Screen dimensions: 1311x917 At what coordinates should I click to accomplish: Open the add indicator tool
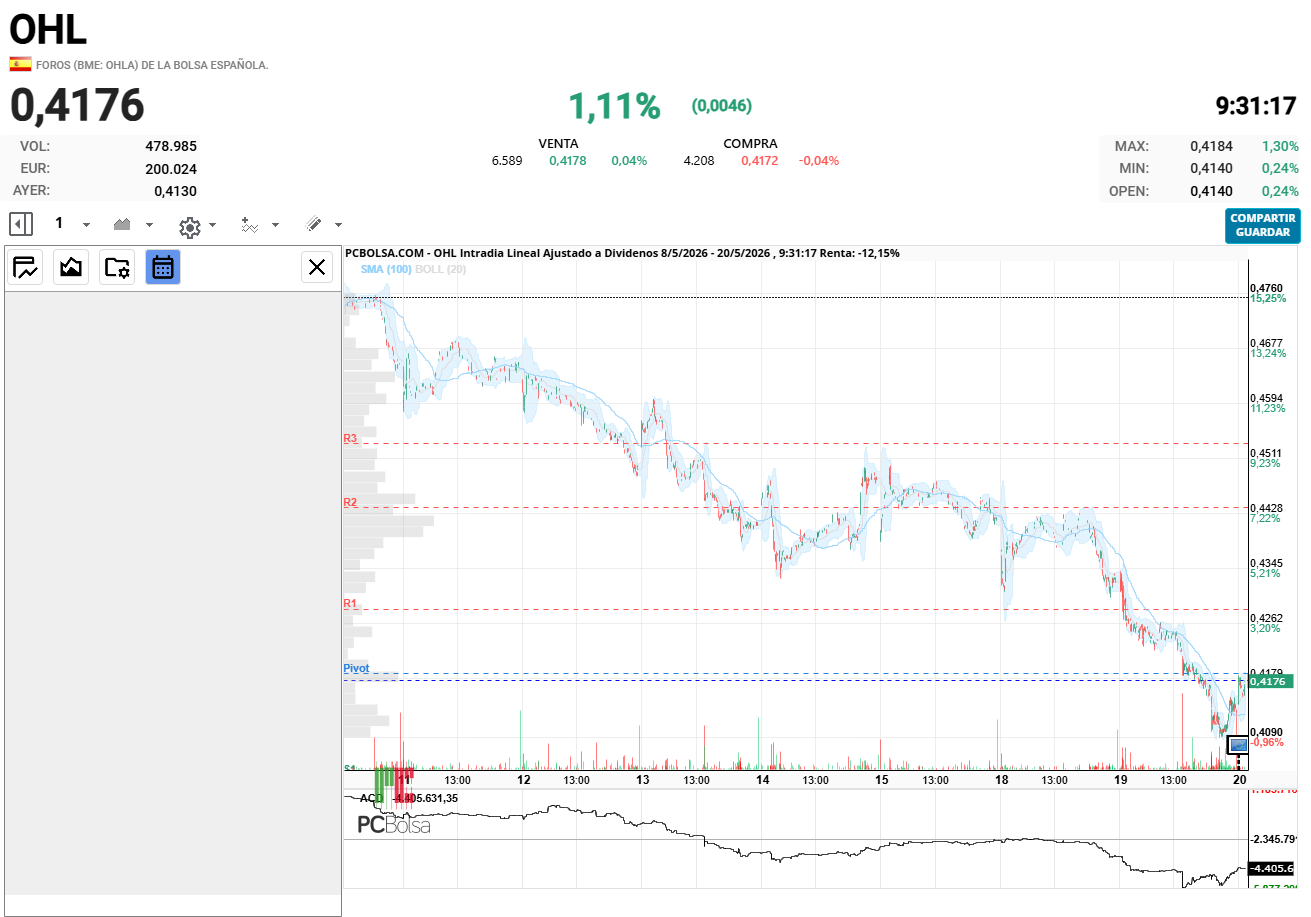(x=250, y=225)
